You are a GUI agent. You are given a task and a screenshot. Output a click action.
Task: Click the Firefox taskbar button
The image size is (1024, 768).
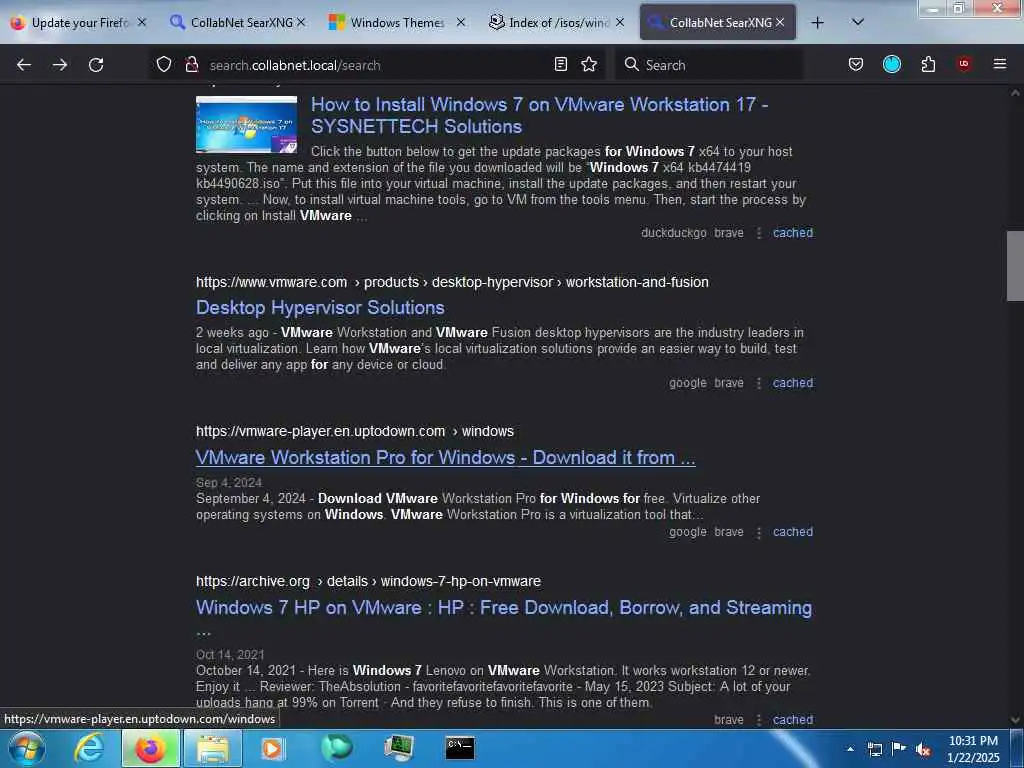pyautogui.click(x=151, y=748)
